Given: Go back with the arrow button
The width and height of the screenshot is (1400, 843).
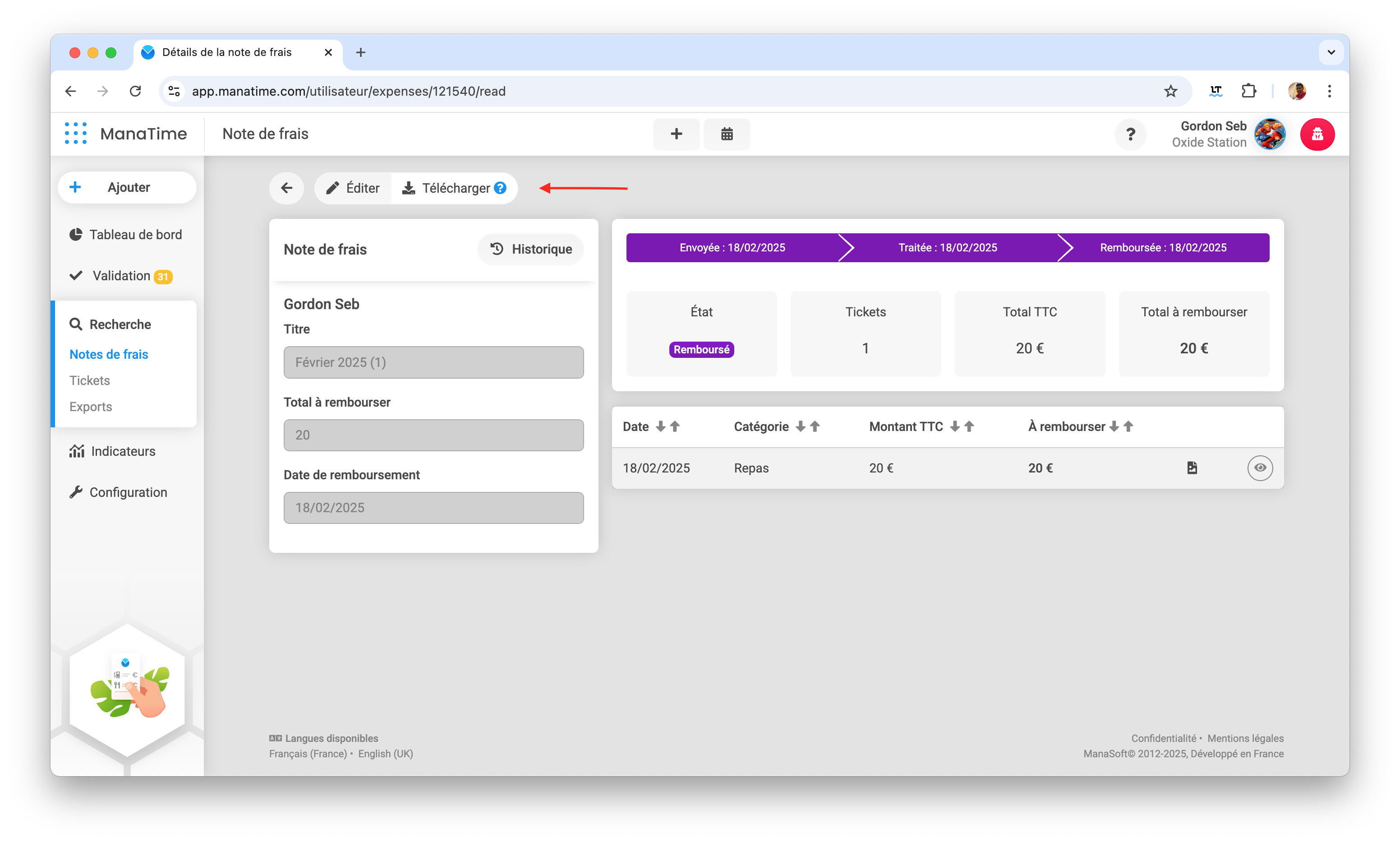Looking at the screenshot, I should [287, 188].
